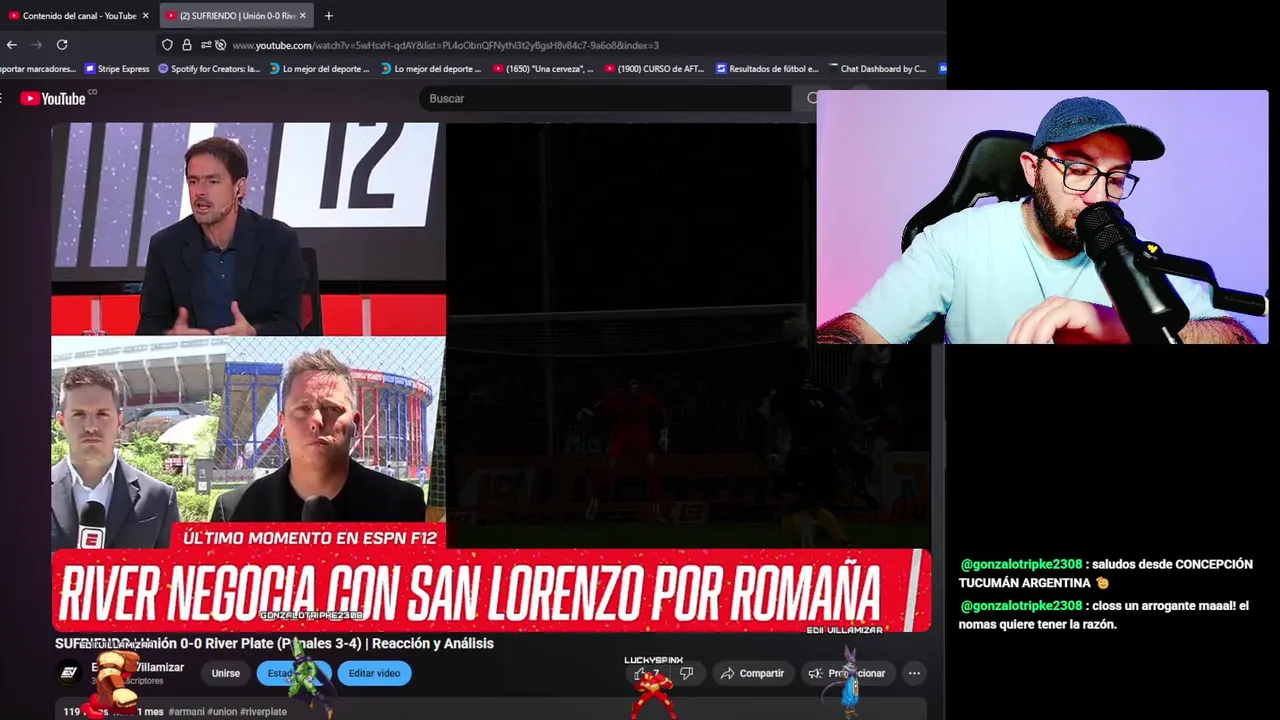Open the '(1650) Una cerveza' bookmark
Screen dimensions: 1280x720
click(x=543, y=69)
